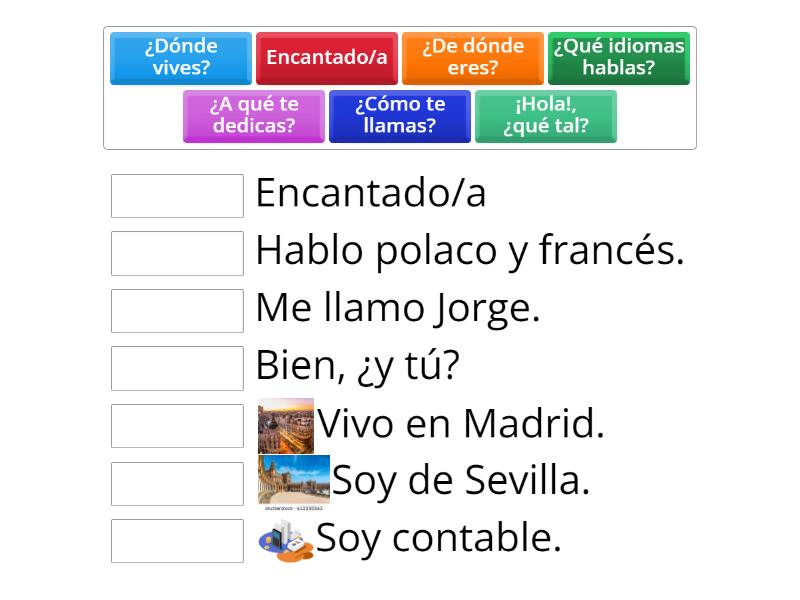Viewport: 800px width, 600px height.
Task: Pick the dark blue "¿Cómo te llamas?" tile
Action: (399, 116)
